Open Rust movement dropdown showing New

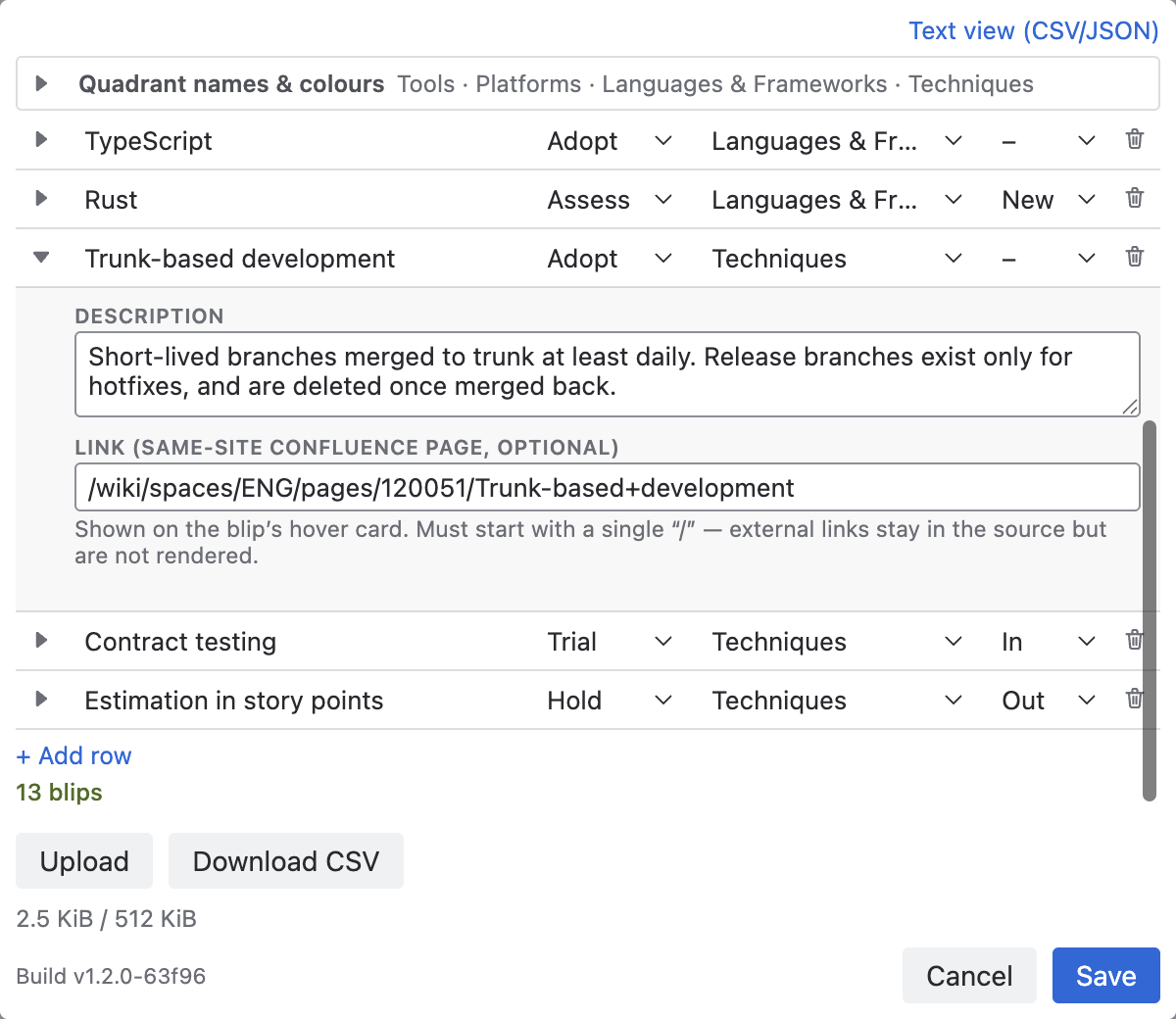click(1049, 200)
